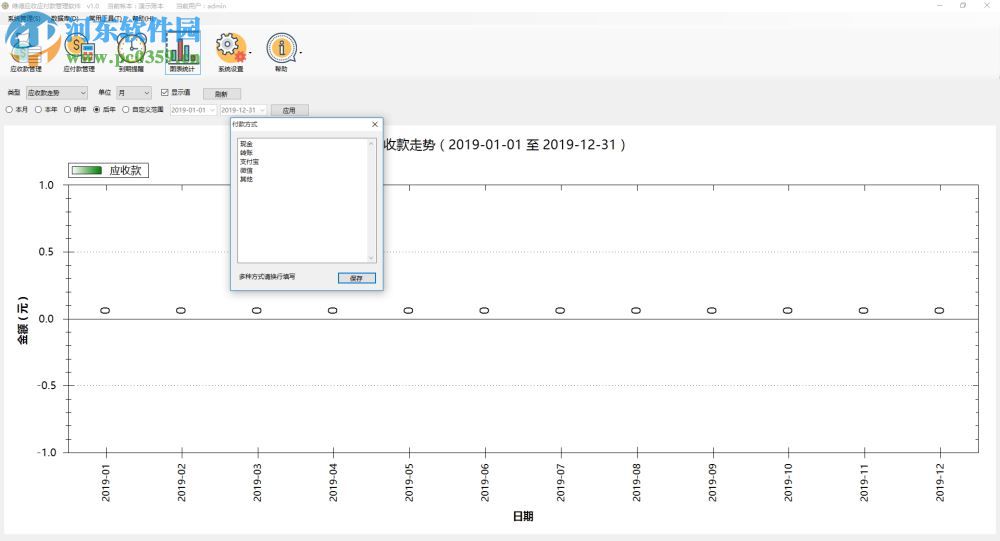This screenshot has width=1000, height=541.
Task: Click the app icon in the title bar
Action: (x=5, y=6)
